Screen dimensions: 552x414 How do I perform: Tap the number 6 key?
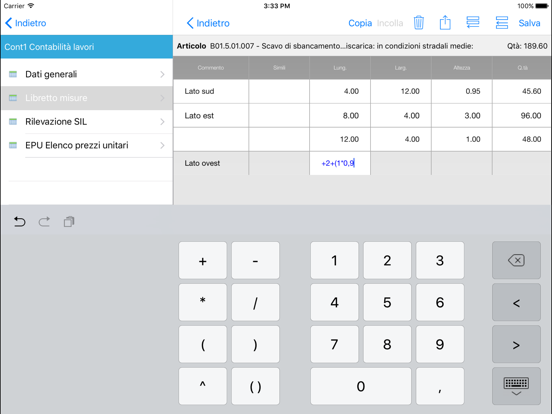[440, 302]
